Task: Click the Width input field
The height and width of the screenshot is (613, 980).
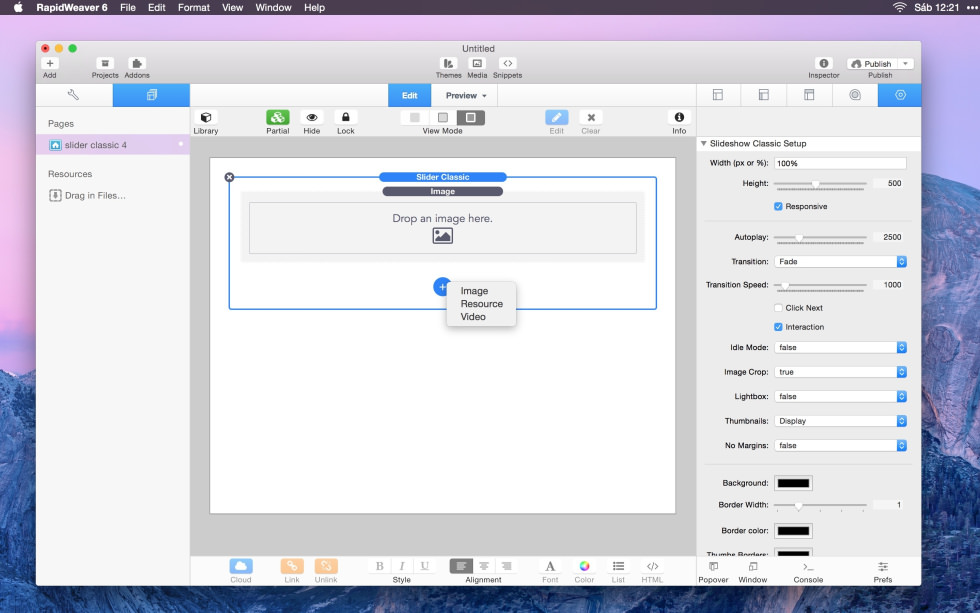Action: 840,163
